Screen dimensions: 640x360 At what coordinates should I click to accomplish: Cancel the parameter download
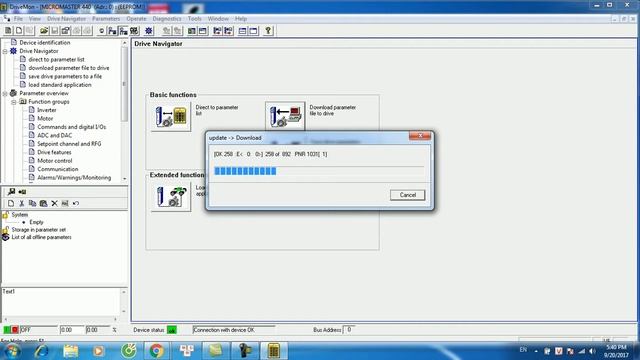[x=407, y=195]
